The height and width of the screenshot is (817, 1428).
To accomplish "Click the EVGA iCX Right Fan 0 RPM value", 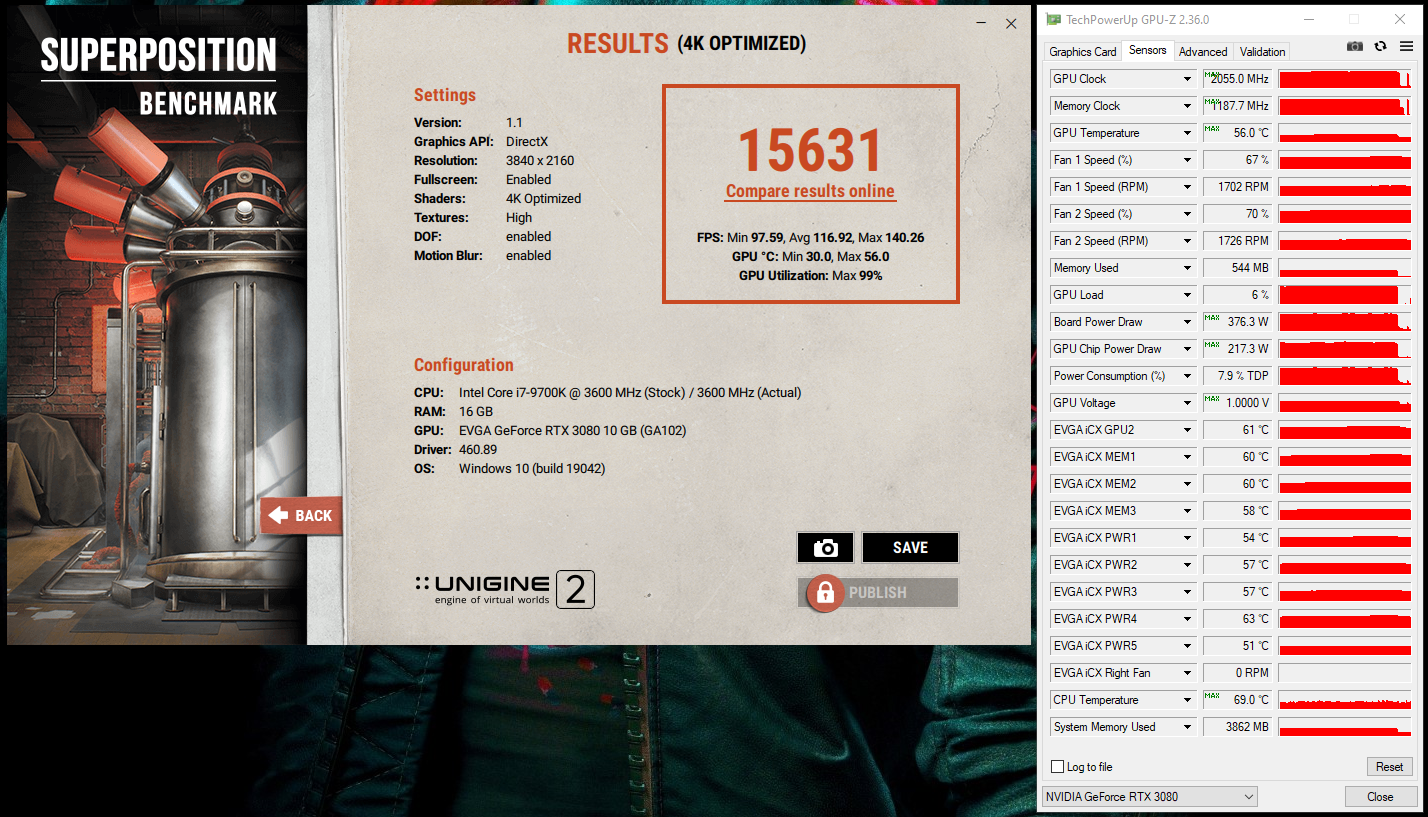I will [1237, 673].
